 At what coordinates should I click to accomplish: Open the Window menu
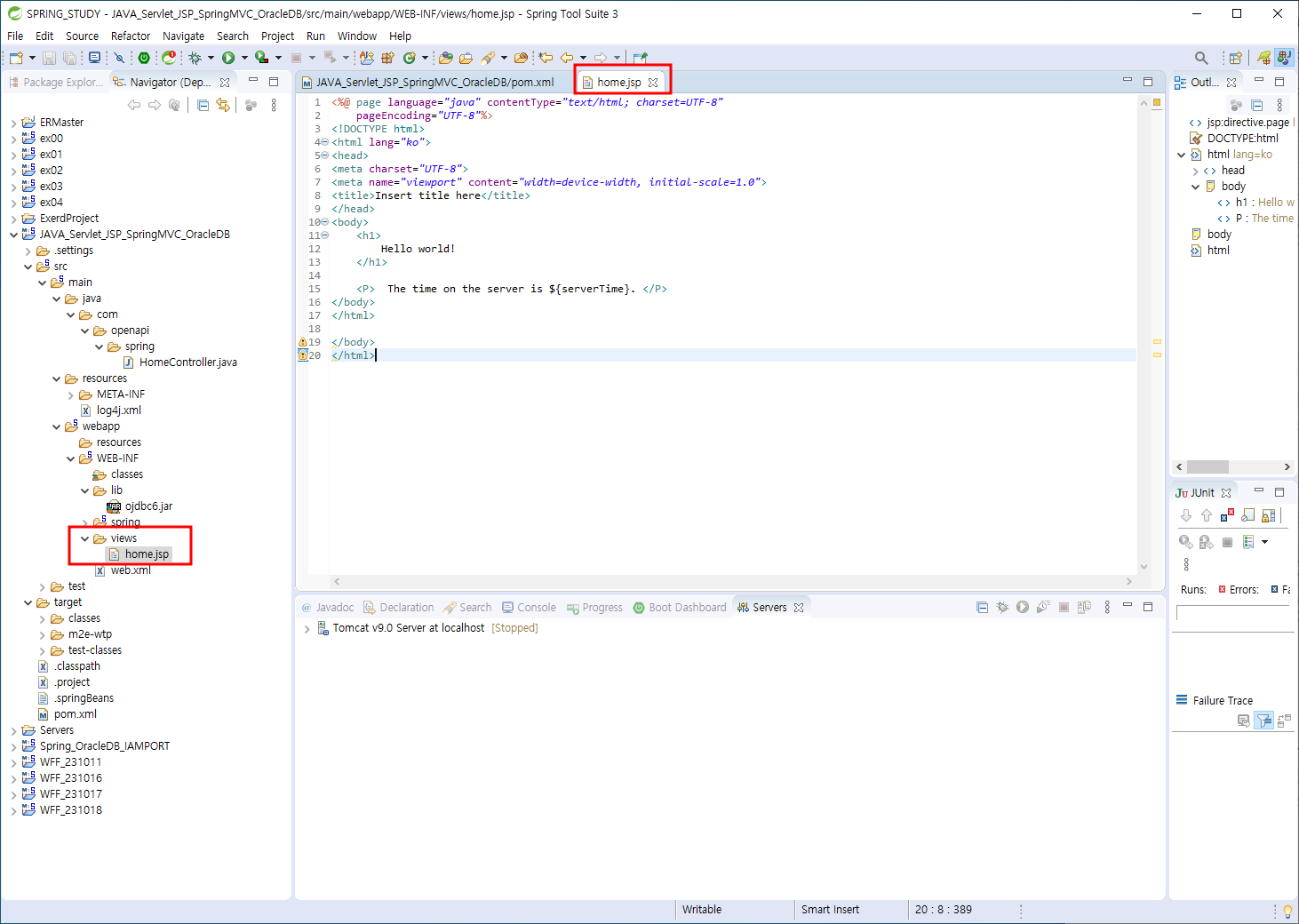(x=357, y=36)
